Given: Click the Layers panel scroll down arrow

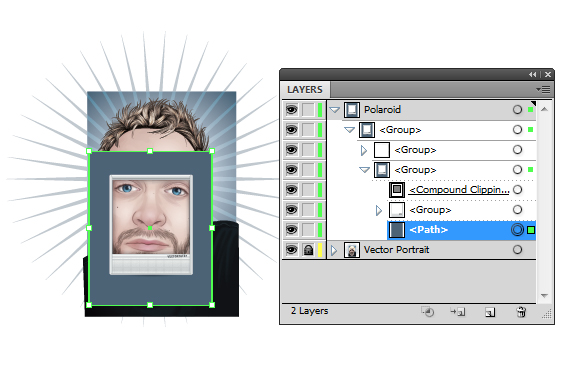Looking at the screenshot, I should click(544, 296).
